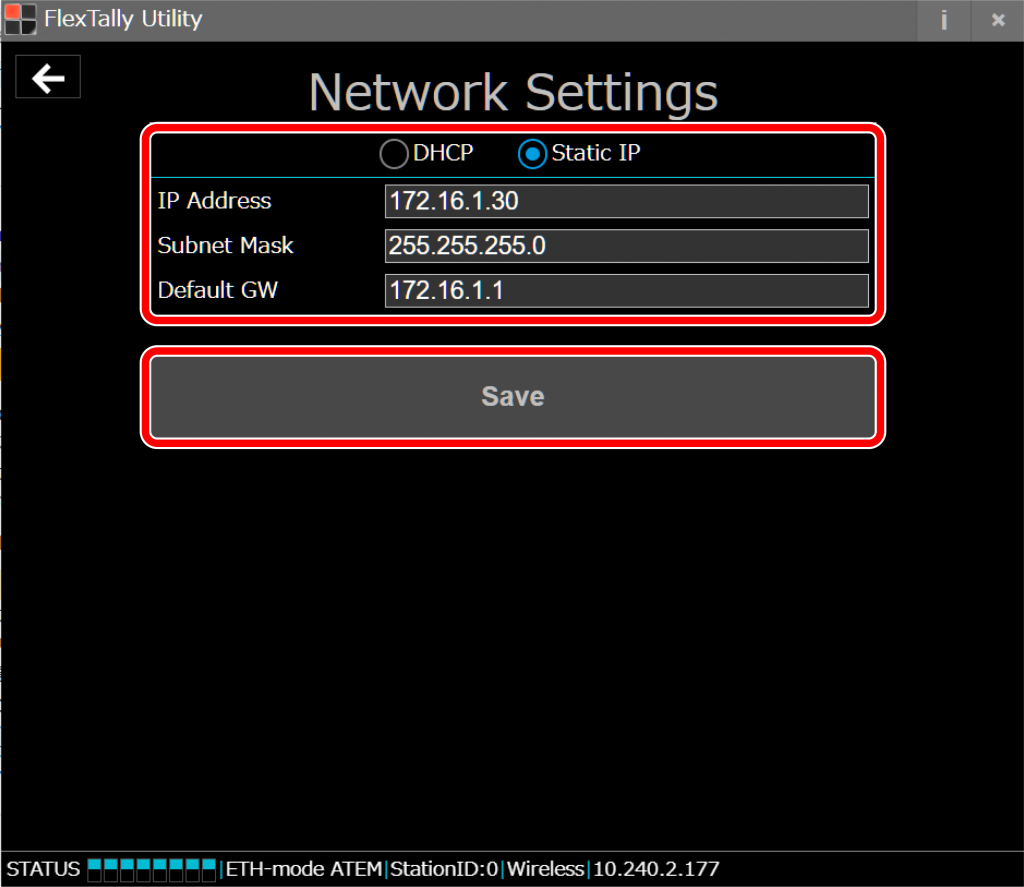Image resolution: width=1024 pixels, height=887 pixels.
Task: Click the IP Address input field
Action: [626, 201]
